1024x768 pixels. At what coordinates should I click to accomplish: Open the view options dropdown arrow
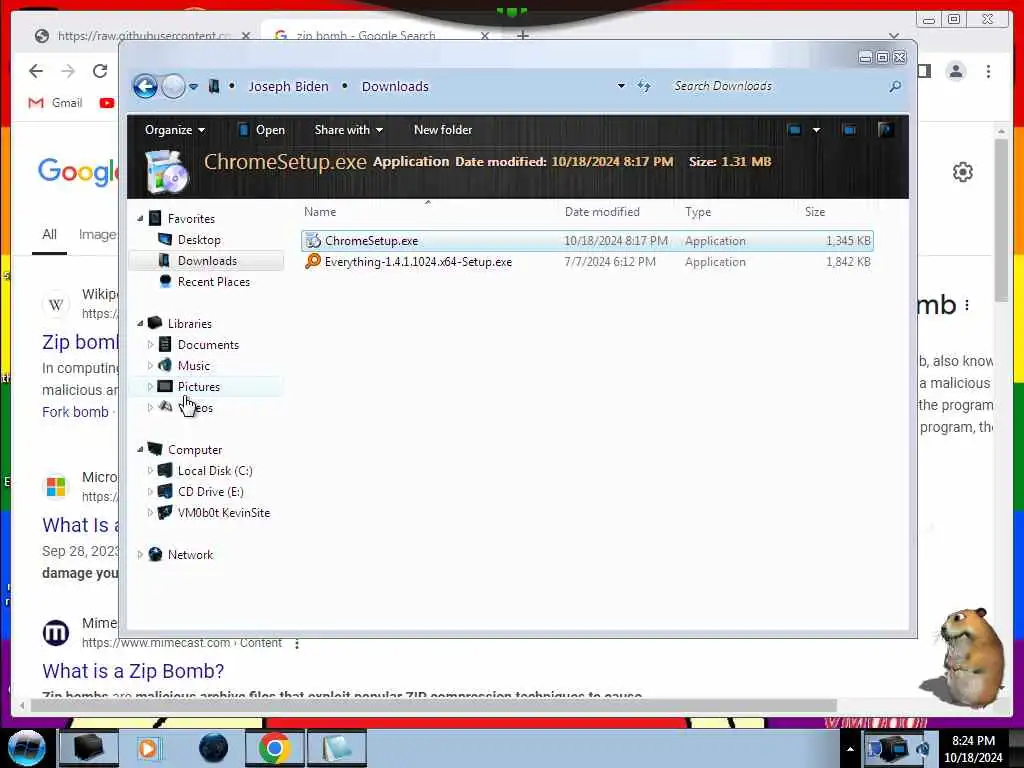pos(816,130)
